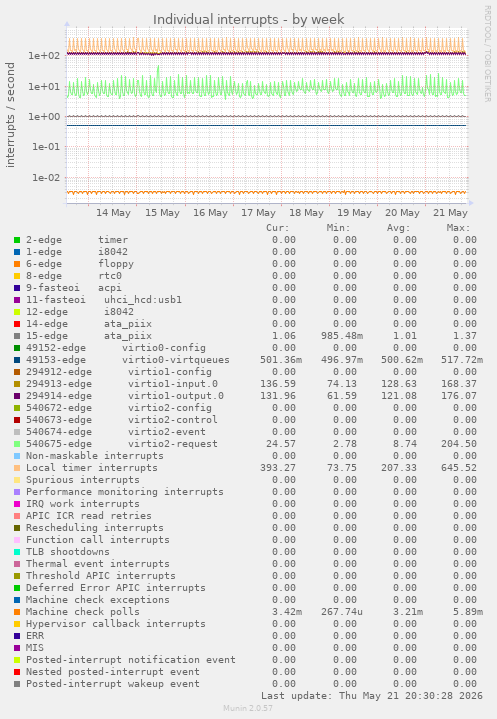Click the RRDTOOL / TOBI OETIKER vertical text
The image size is (497, 719).
point(487,54)
